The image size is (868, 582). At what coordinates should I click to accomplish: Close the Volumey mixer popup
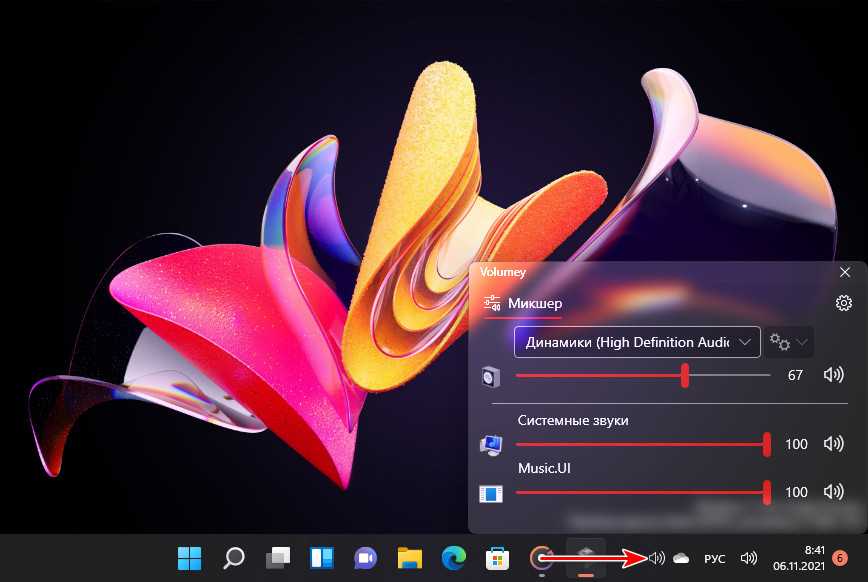(x=845, y=272)
